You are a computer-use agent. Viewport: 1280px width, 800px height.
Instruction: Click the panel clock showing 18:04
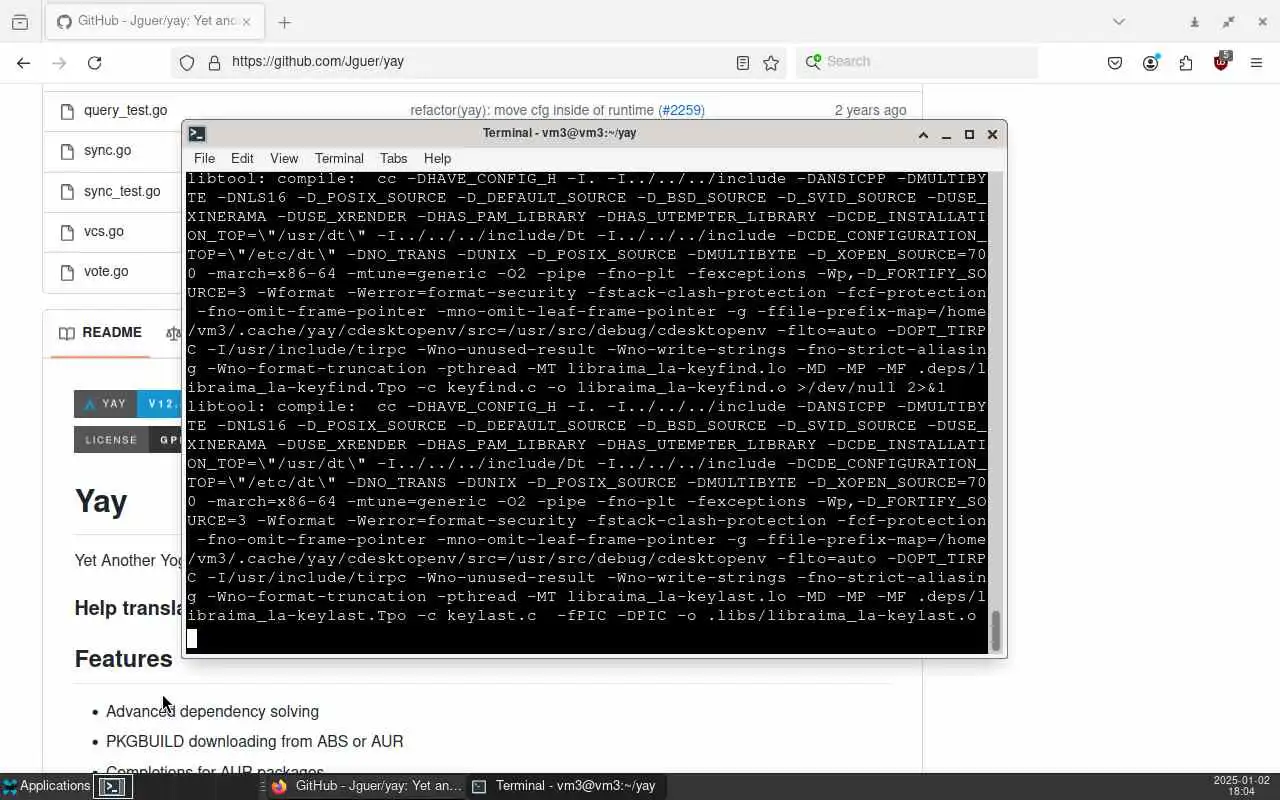1241,786
